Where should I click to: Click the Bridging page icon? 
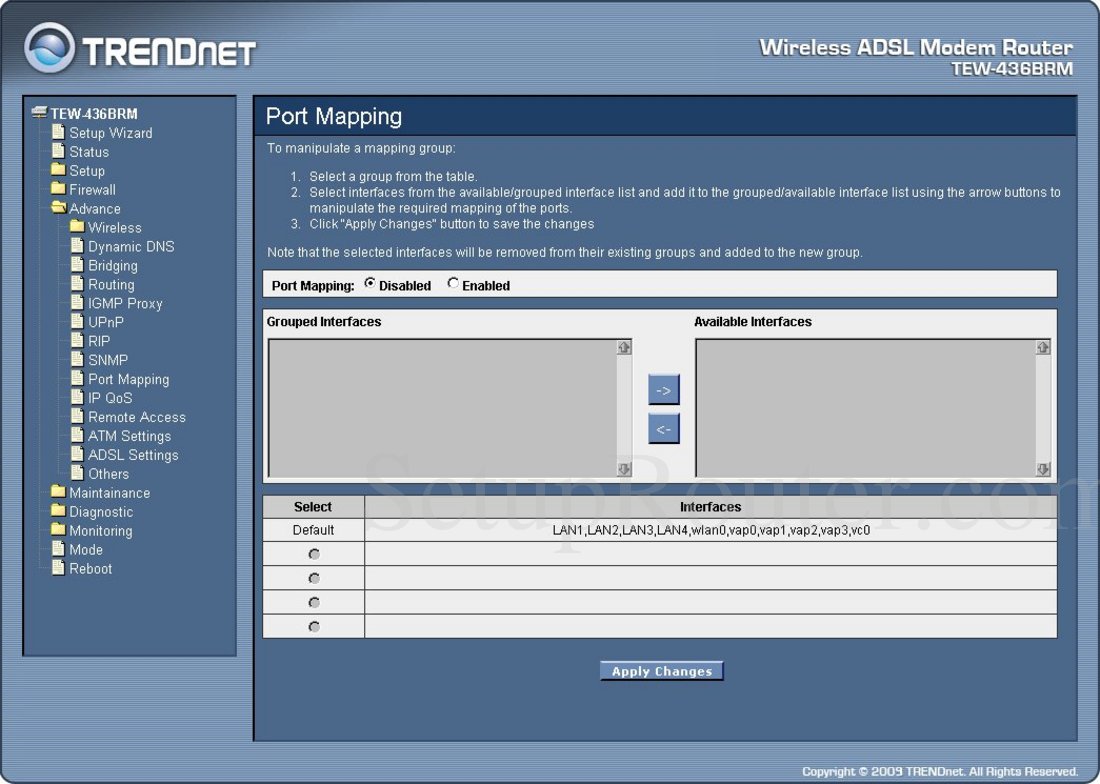tap(77, 264)
